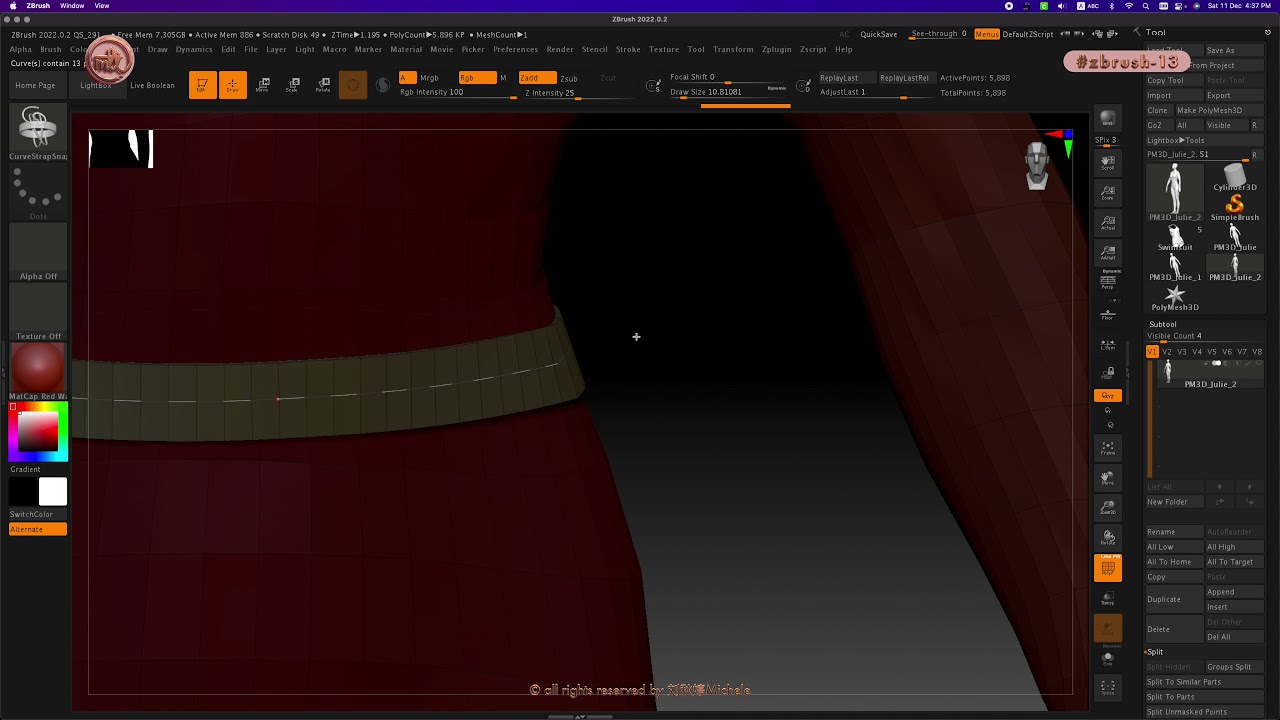Open the Stroke menu
The width and height of the screenshot is (1280, 720).
point(628,49)
